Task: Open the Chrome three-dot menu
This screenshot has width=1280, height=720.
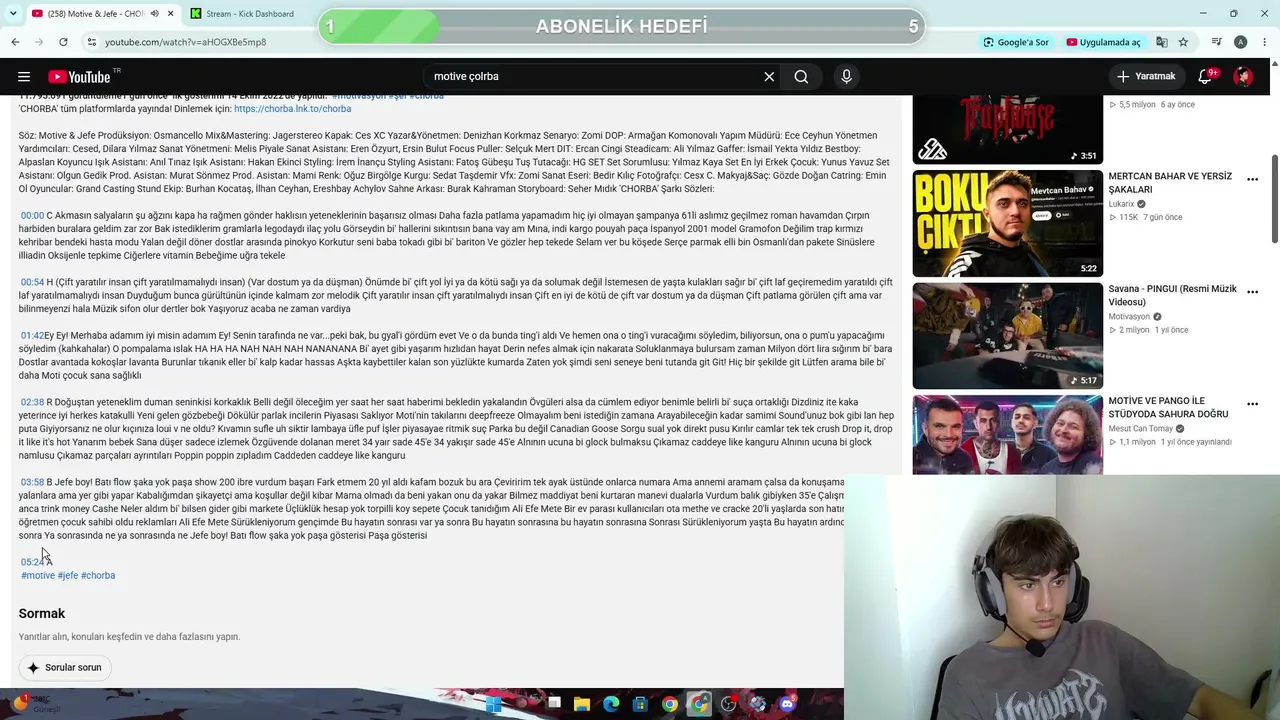Action: click(1264, 42)
